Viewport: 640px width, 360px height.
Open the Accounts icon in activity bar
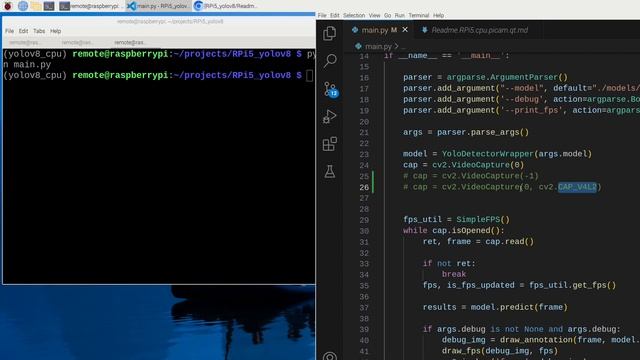click(330, 356)
